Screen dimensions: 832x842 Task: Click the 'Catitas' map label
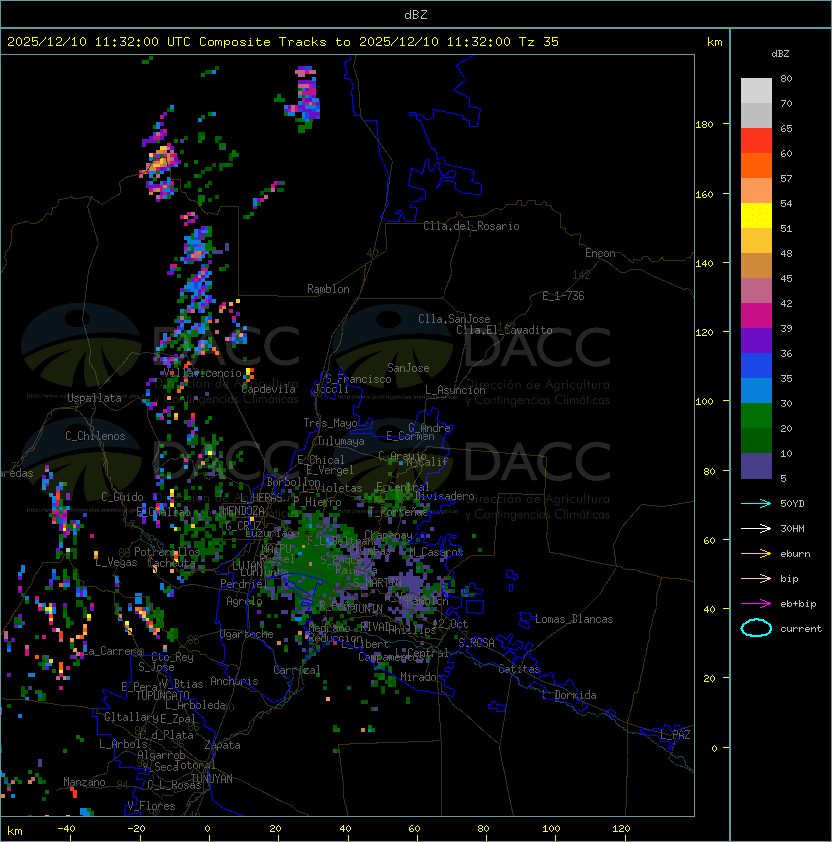click(519, 669)
